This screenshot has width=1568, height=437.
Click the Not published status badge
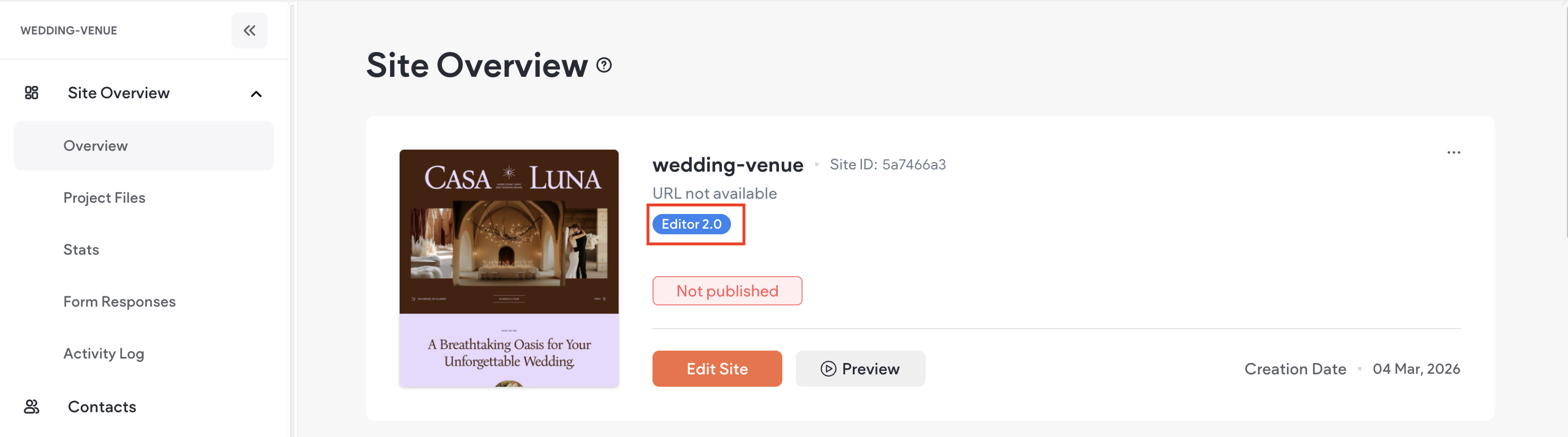tap(727, 291)
